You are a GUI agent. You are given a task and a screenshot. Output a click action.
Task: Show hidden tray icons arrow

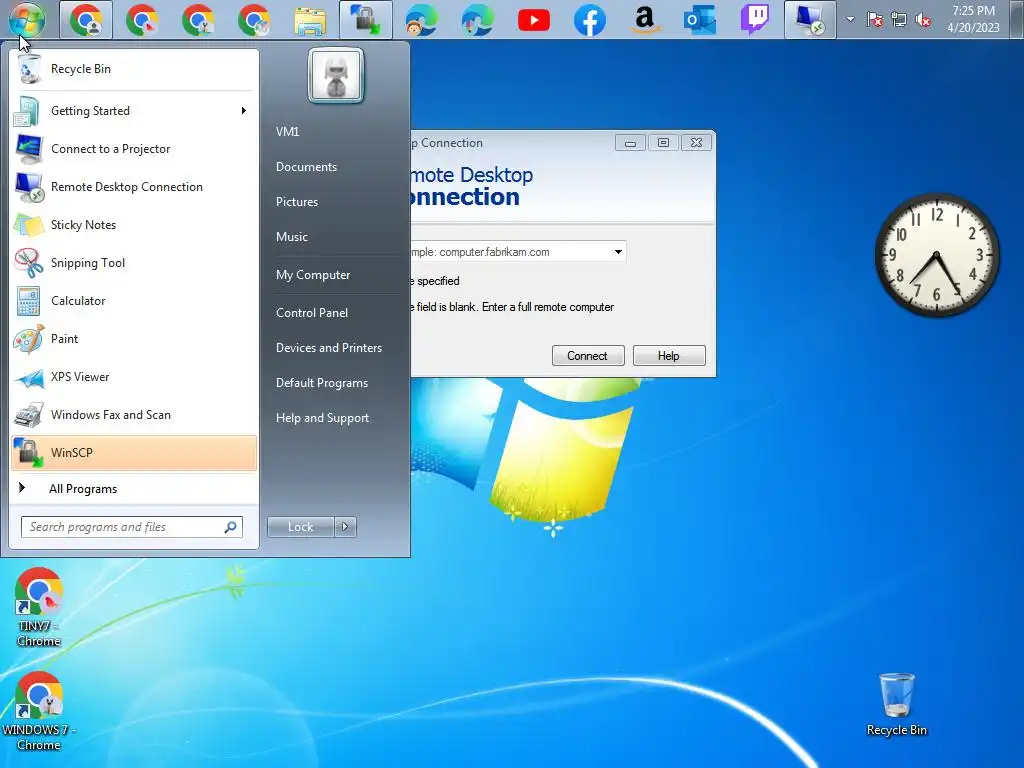click(850, 20)
